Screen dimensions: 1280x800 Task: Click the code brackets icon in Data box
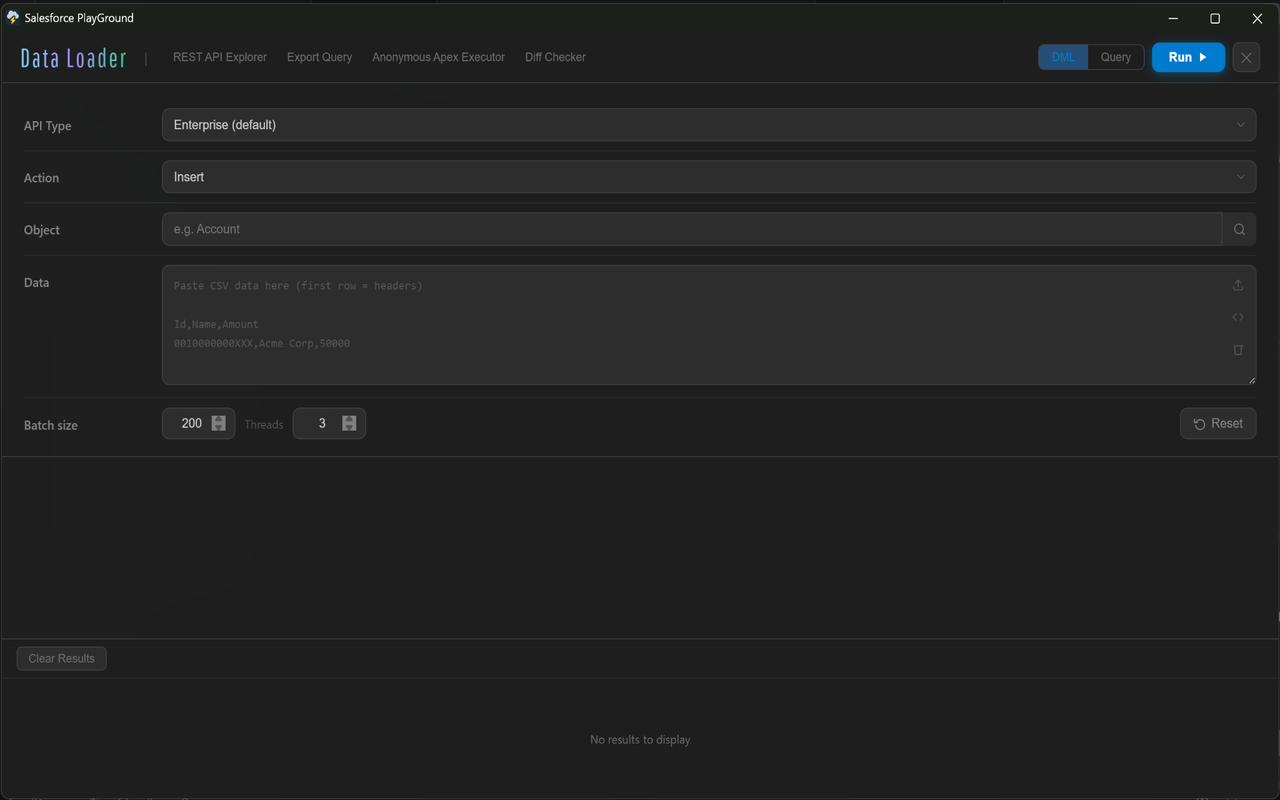point(1238,317)
